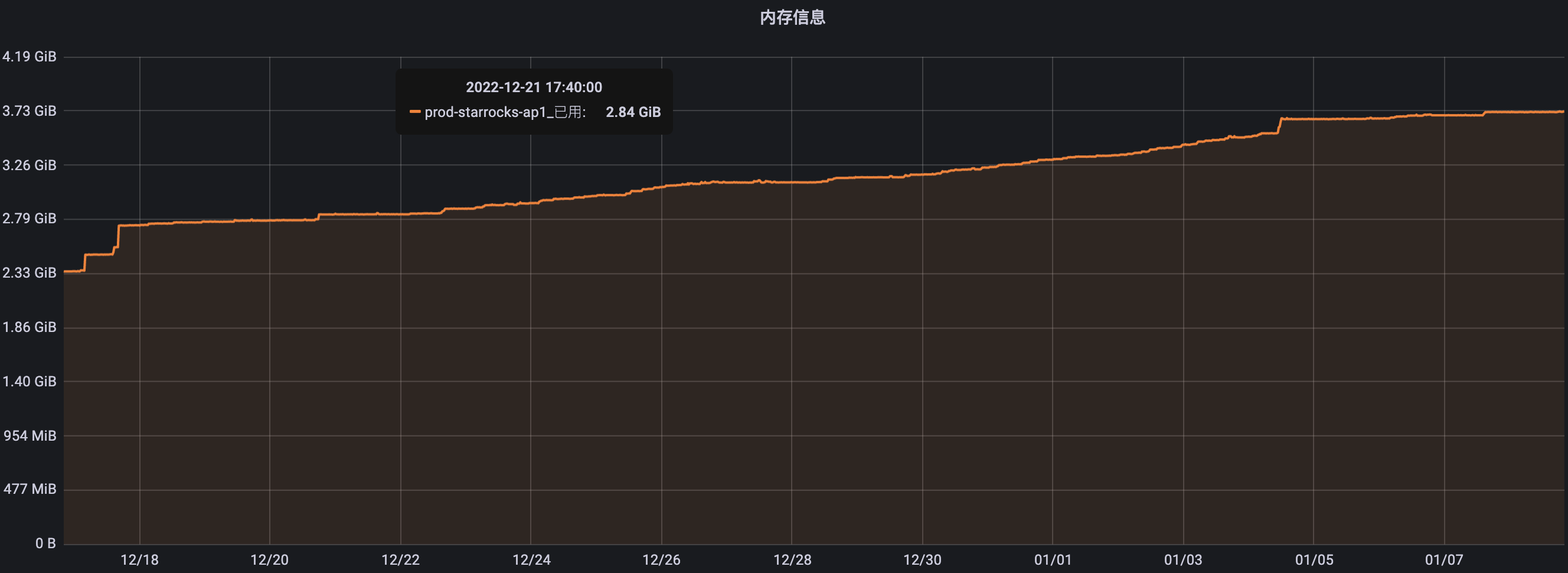Click x-axis date label 12/26
The image size is (1568, 573).
(662, 560)
